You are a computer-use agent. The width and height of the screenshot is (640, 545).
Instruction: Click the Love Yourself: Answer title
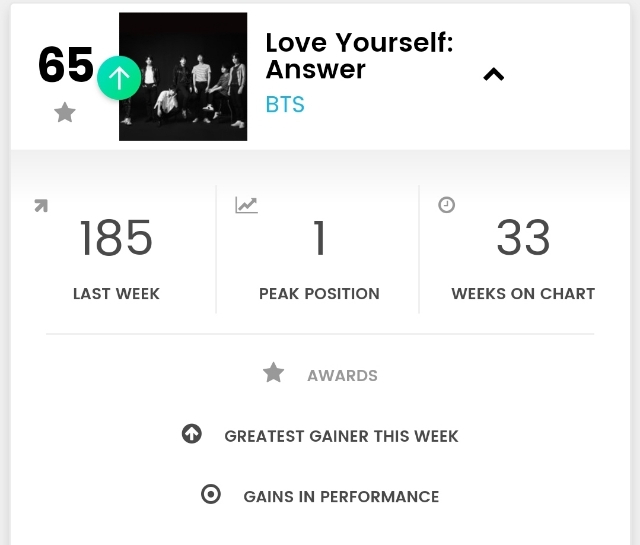[358, 56]
